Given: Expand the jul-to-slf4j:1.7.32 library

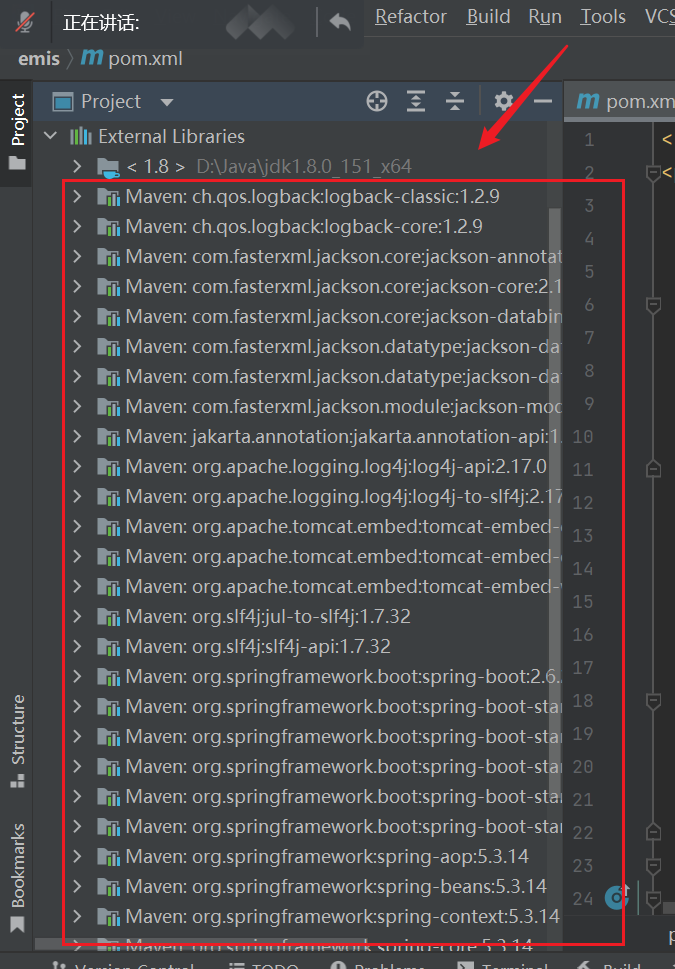Looking at the screenshot, I should click(x=77, y=616).
